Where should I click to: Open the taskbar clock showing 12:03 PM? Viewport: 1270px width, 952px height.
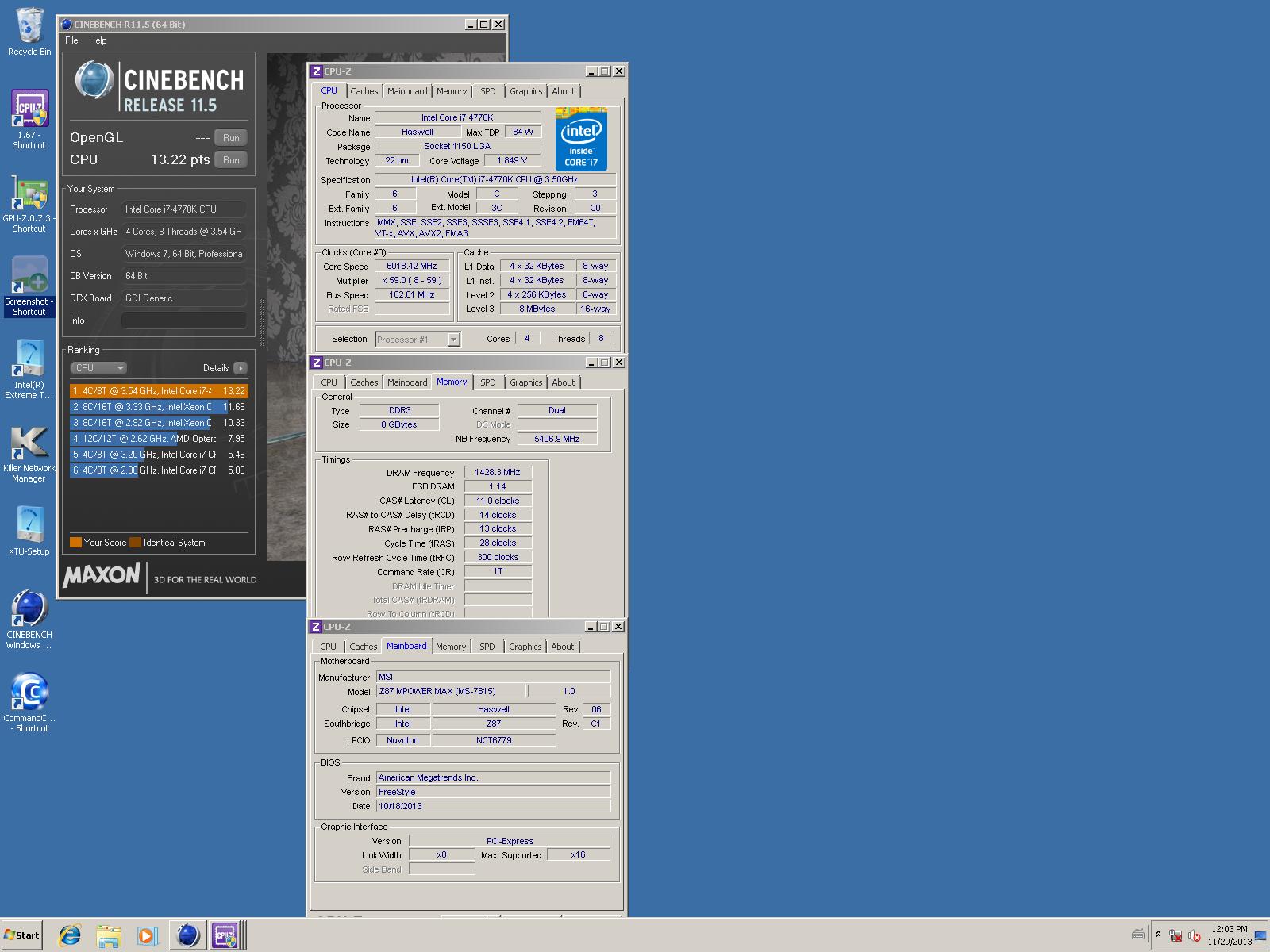[1229, 935]
